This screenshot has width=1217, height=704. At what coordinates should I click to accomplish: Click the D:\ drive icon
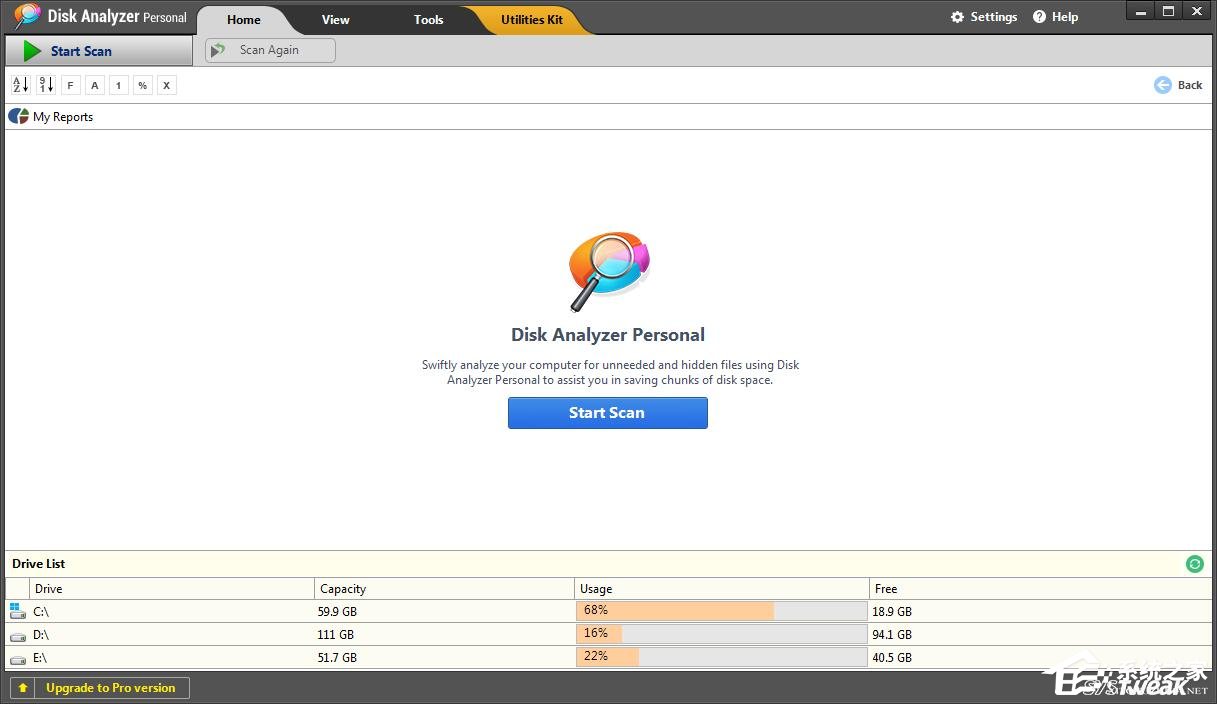17,635
